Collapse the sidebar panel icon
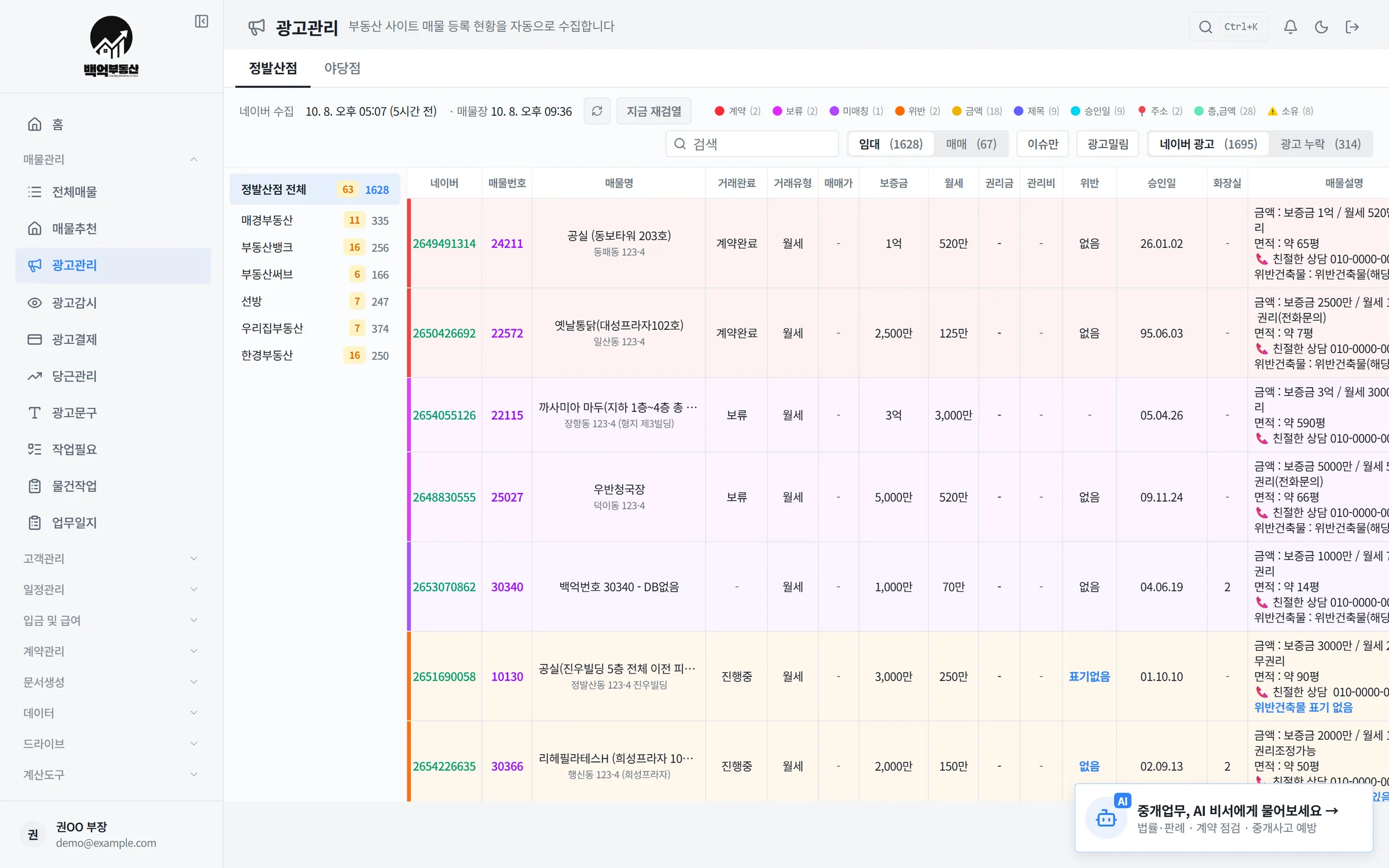Viewport: 1389px width, 868px height. [x=201, y=21]
